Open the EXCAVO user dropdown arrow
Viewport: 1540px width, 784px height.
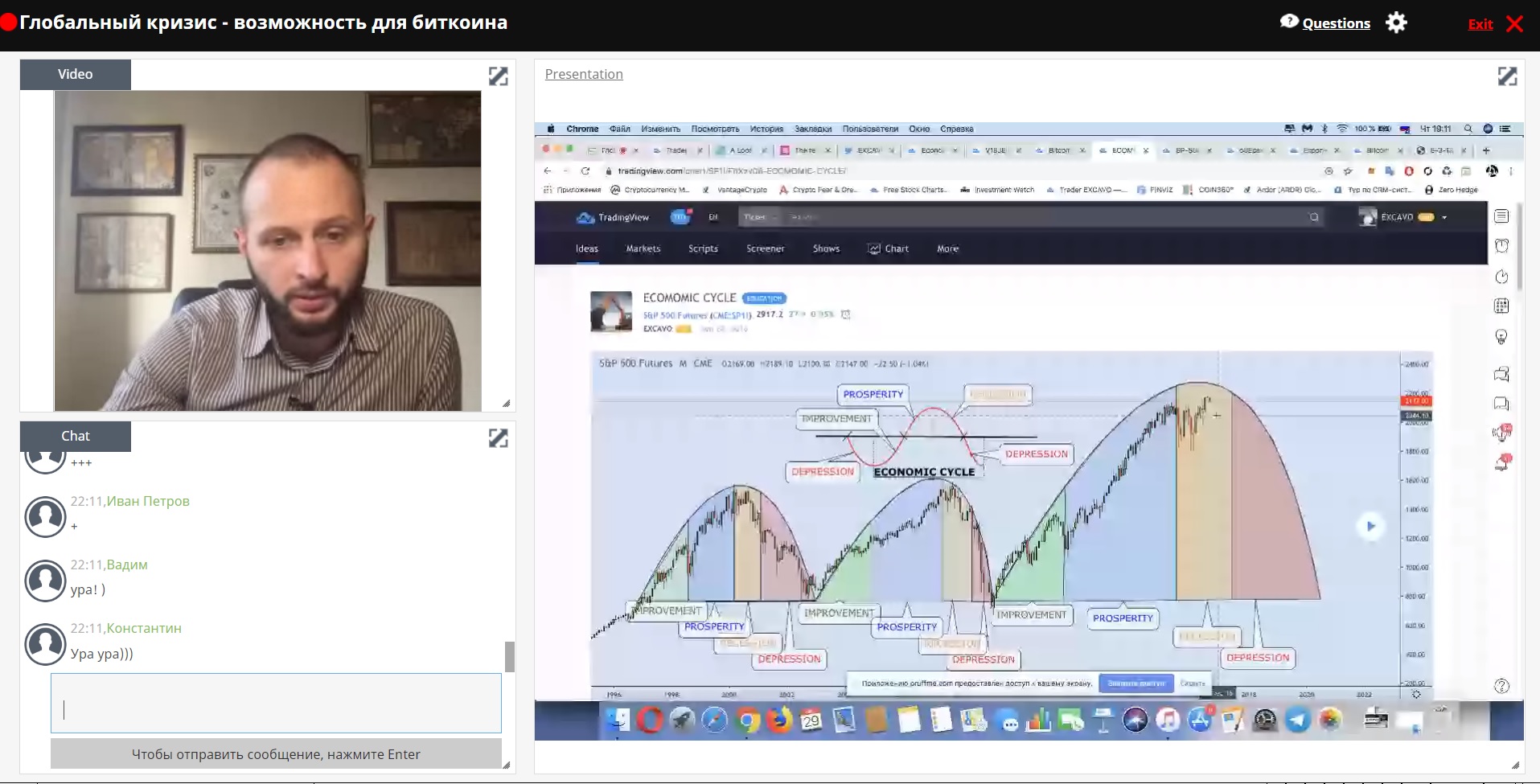[1444, 217]
